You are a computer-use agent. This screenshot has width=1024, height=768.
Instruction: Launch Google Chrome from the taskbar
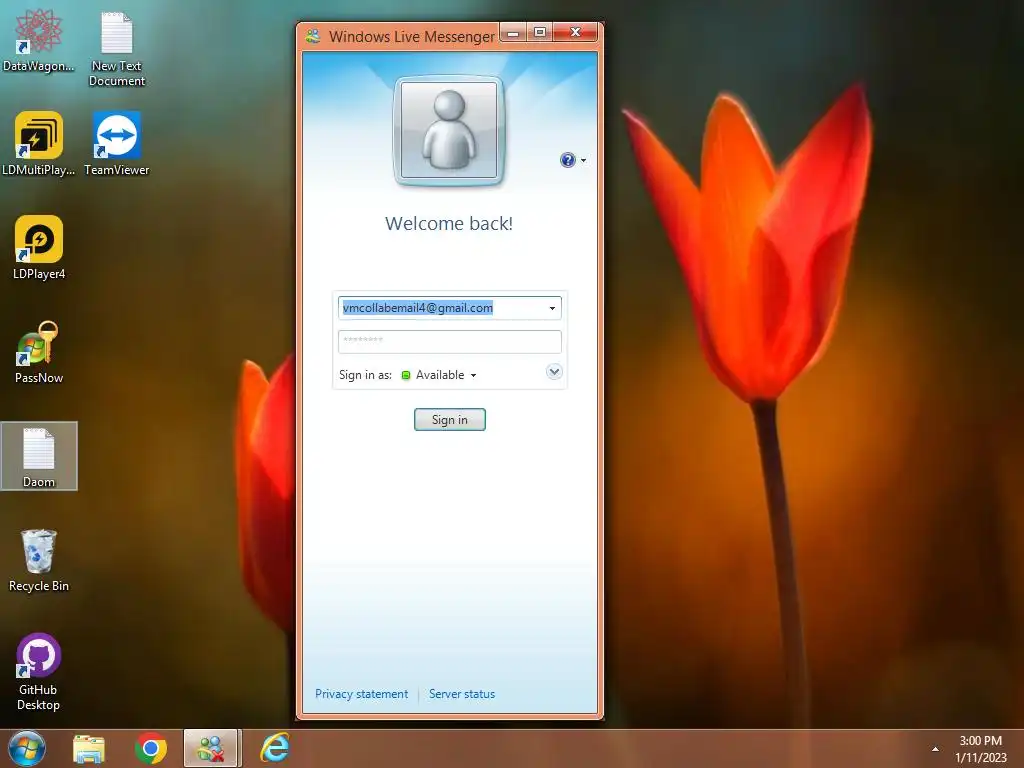(x=151, y=749)
